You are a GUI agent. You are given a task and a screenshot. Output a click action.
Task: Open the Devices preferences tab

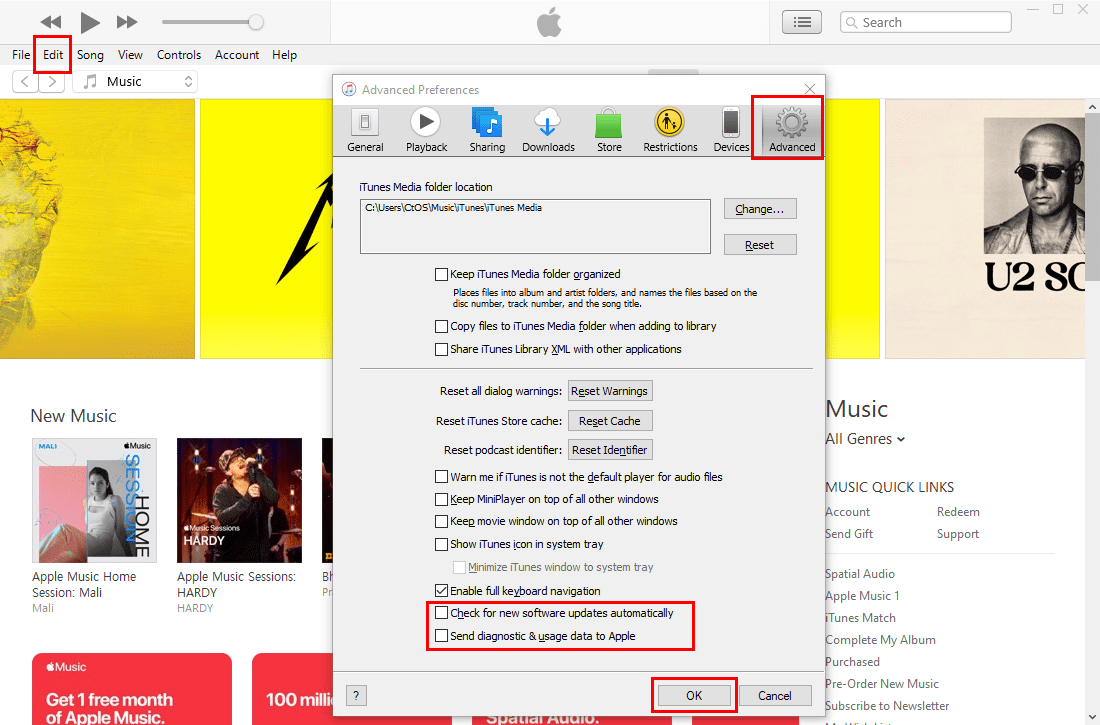point(731,131)
